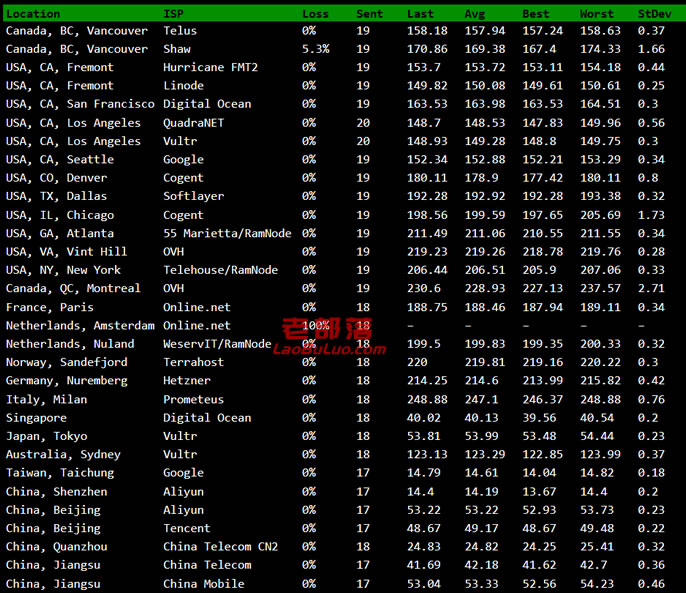Select the Hetzner ISP entry
Screen dimensions: 686x593
pos(187,381)
